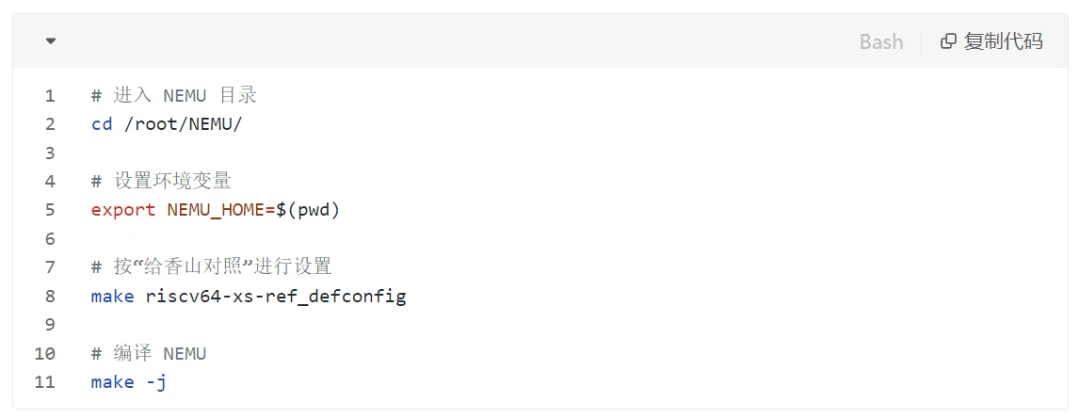Click the cd /root/NEMU/ command line
The height and width of the screenshot is (419, 1080).
point(167,125)
